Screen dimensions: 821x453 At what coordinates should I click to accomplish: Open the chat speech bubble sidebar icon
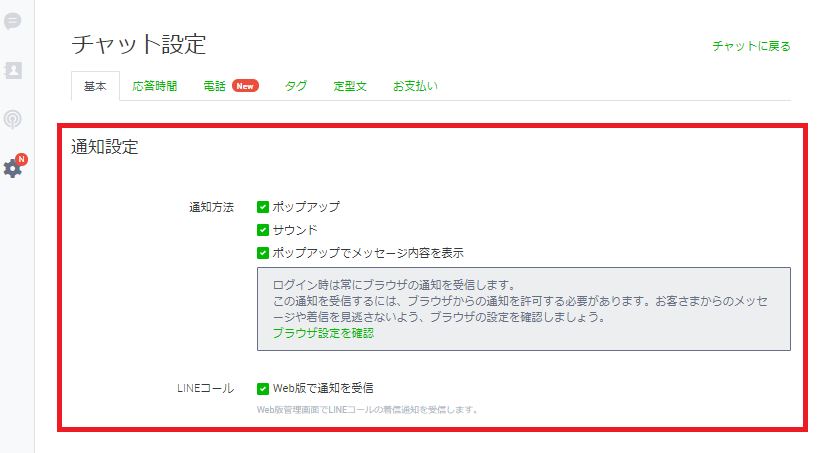pyautogui.click(x=13, y=21)
